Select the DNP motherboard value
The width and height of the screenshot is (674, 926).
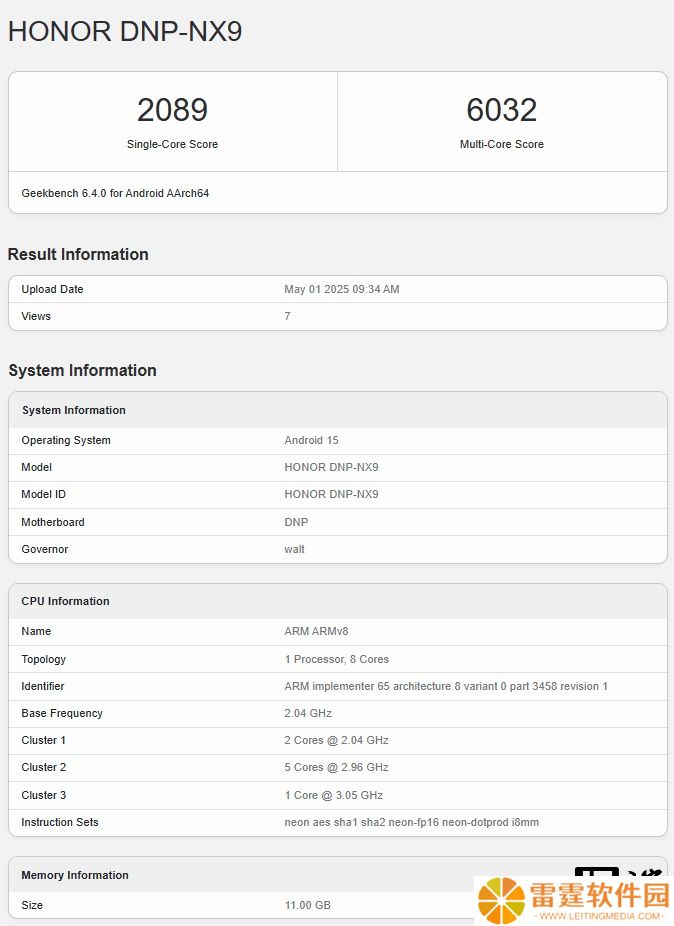[x=296, y=522]
